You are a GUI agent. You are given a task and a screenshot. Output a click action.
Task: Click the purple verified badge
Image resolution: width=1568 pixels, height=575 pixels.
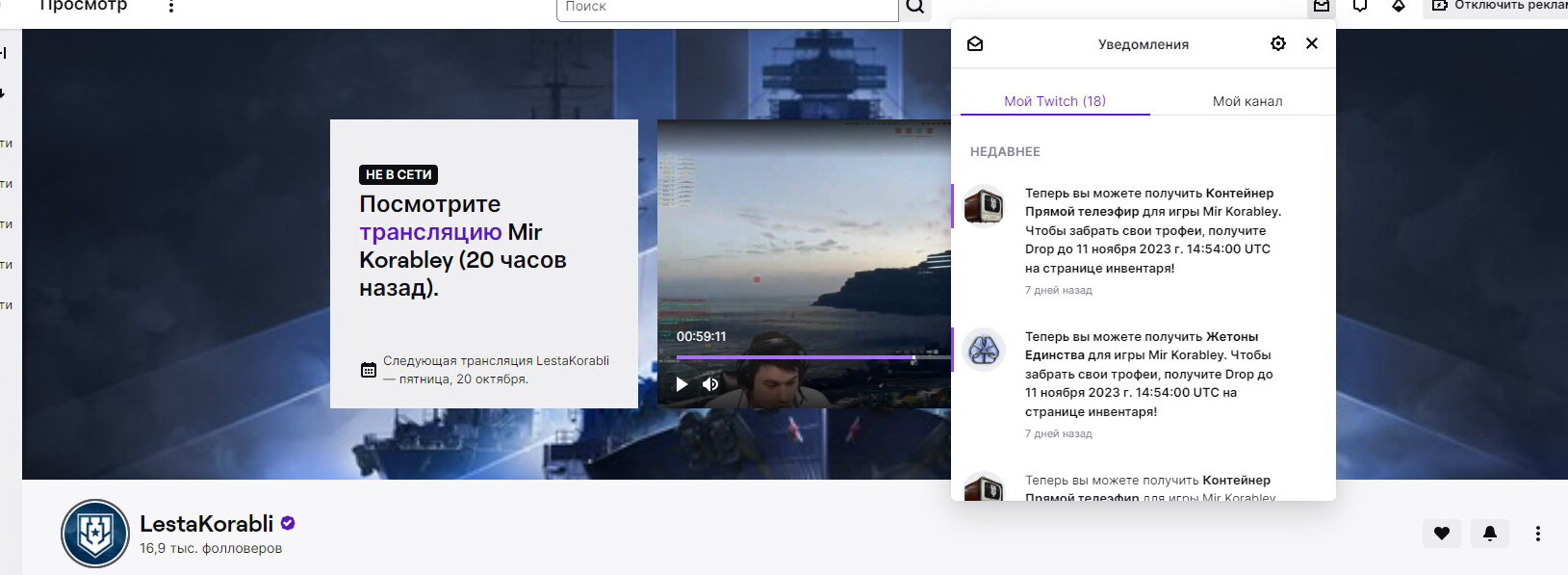[288, 523]
